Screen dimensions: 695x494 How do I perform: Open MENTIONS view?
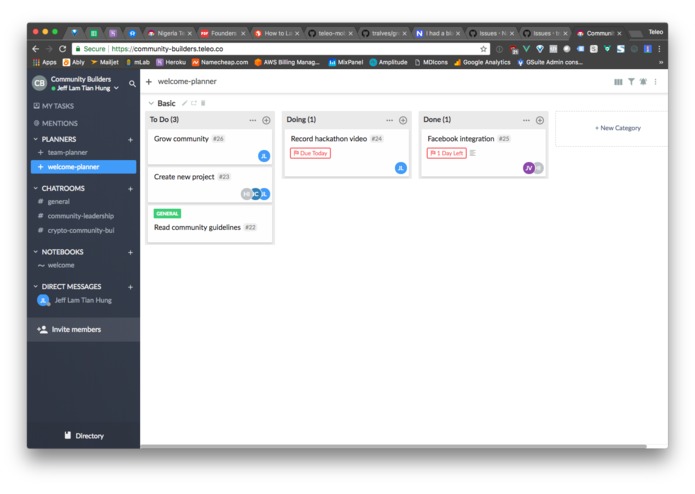coord(55,123)
